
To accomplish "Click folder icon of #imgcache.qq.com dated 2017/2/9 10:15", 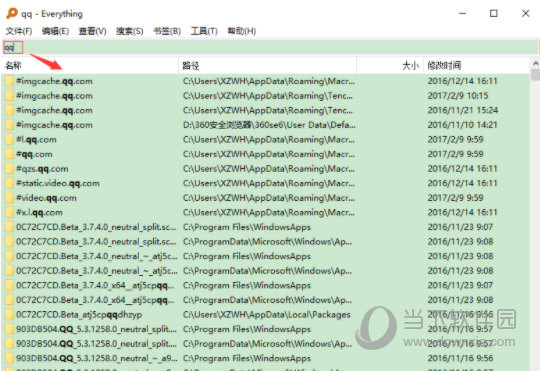I will (x=9, y=96).
